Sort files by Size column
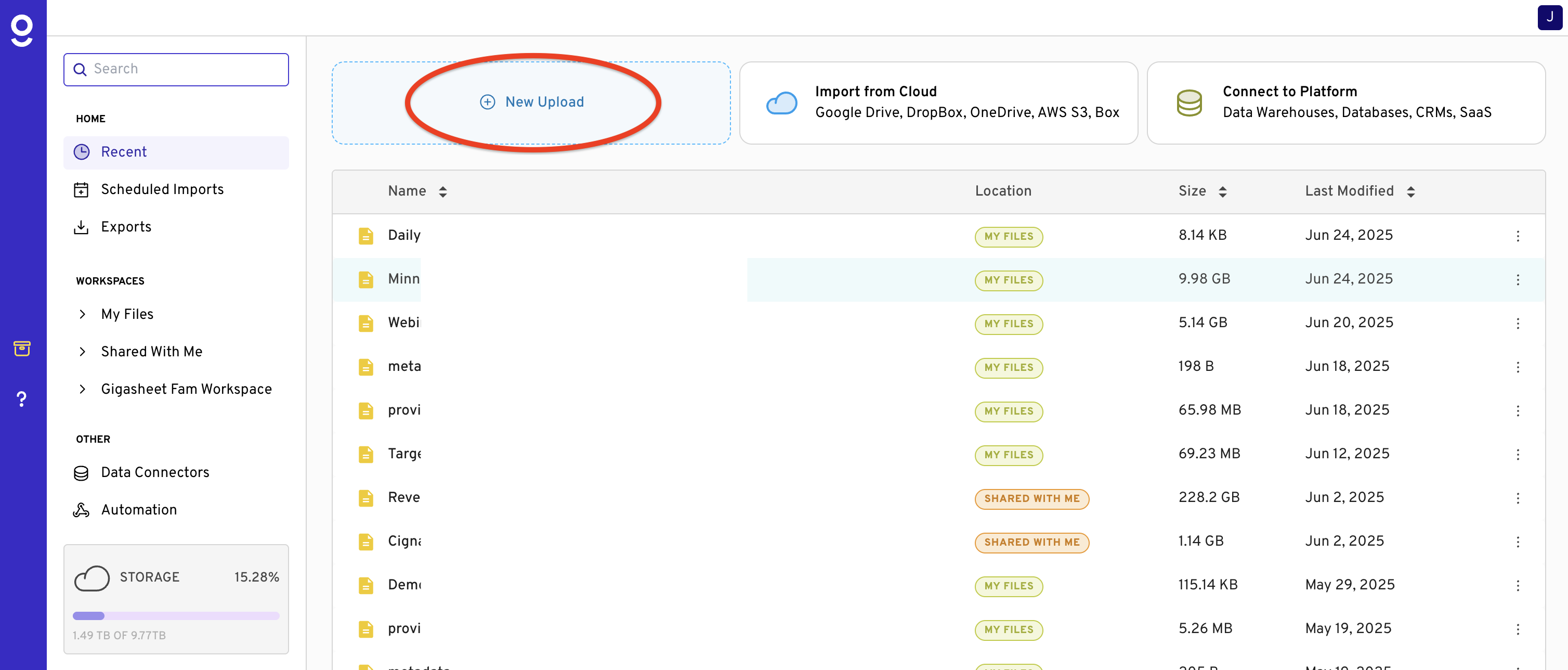 [1222, 192]
